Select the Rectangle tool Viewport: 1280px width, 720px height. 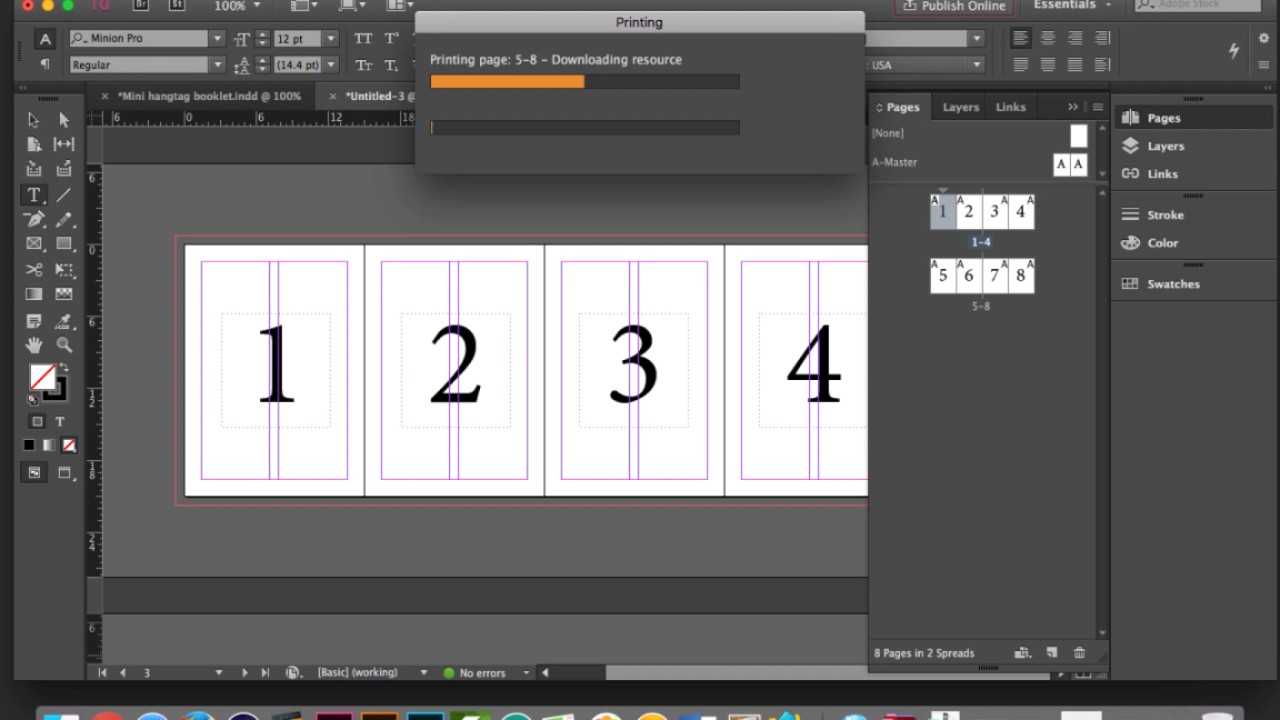tap(64, 244)
